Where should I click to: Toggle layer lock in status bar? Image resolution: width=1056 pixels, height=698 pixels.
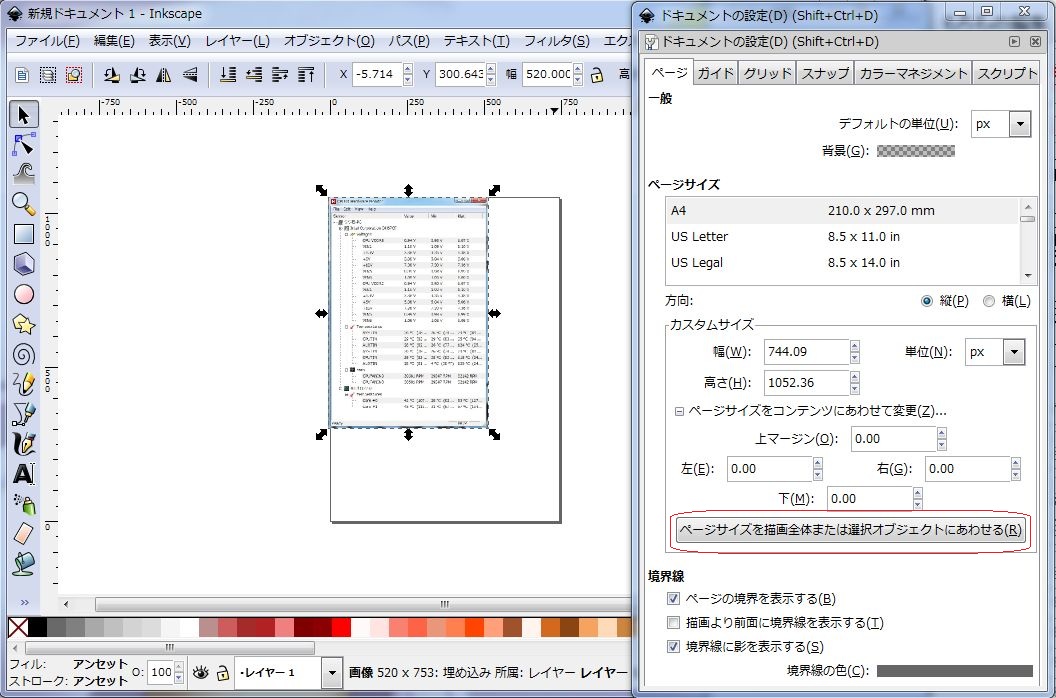point(223,672)
